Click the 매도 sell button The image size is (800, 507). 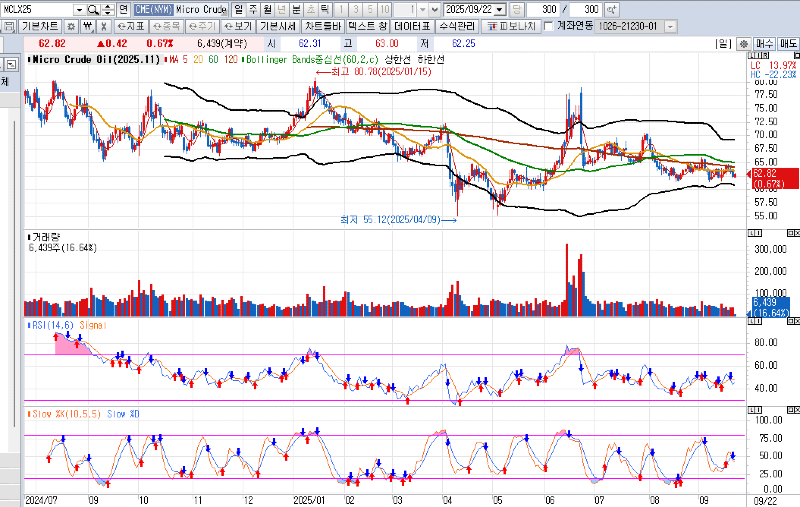coord(787,44)
